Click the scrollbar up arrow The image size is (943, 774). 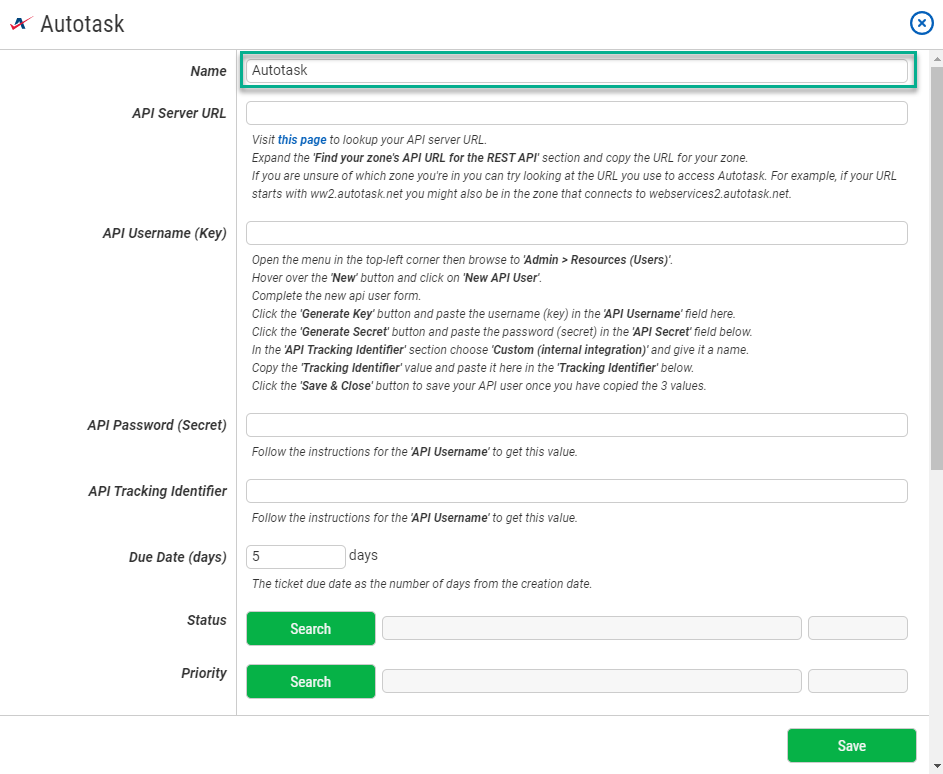tap(936, 57)
